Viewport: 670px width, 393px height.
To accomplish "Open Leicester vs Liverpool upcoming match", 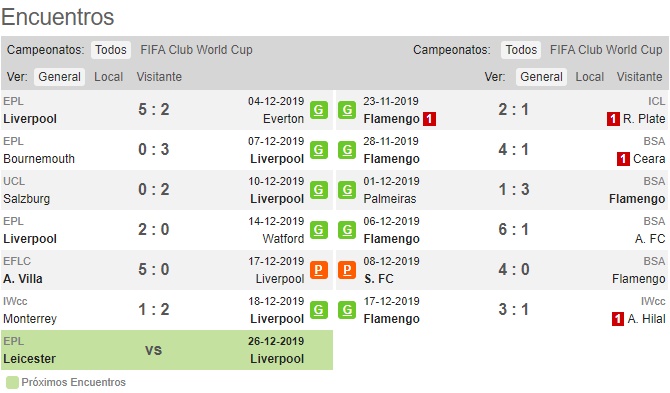I will point(167,350).
